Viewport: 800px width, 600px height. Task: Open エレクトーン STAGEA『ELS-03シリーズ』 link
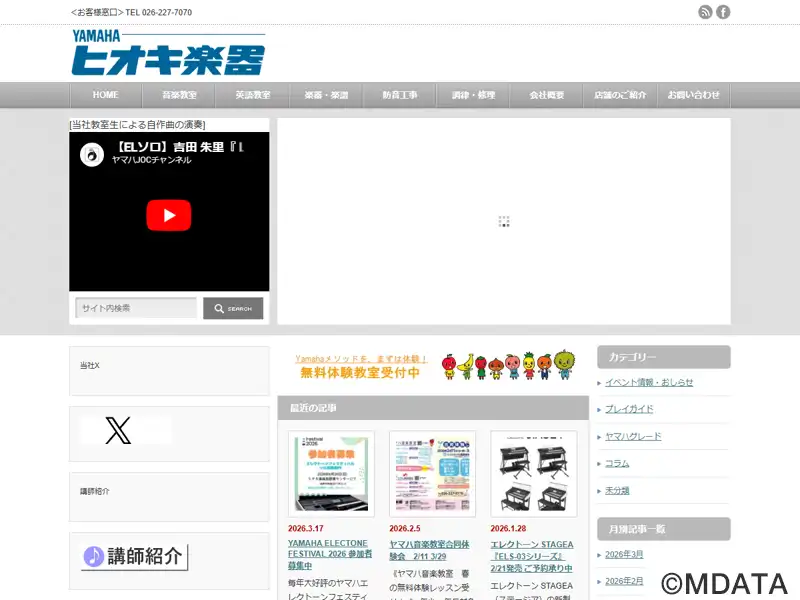(x=532, y=556)
